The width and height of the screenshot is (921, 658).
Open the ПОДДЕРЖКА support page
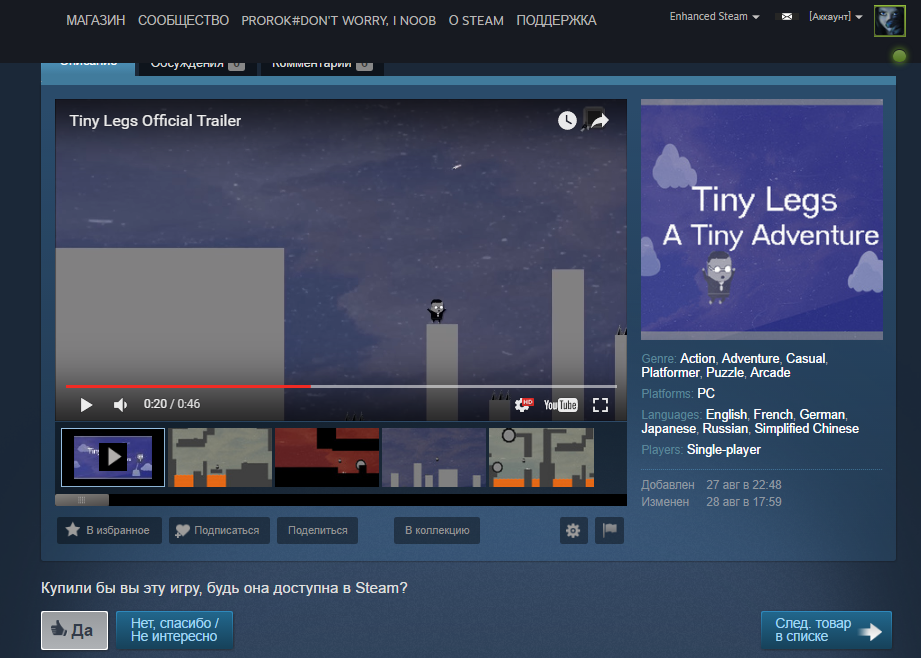tap(556, 21)
